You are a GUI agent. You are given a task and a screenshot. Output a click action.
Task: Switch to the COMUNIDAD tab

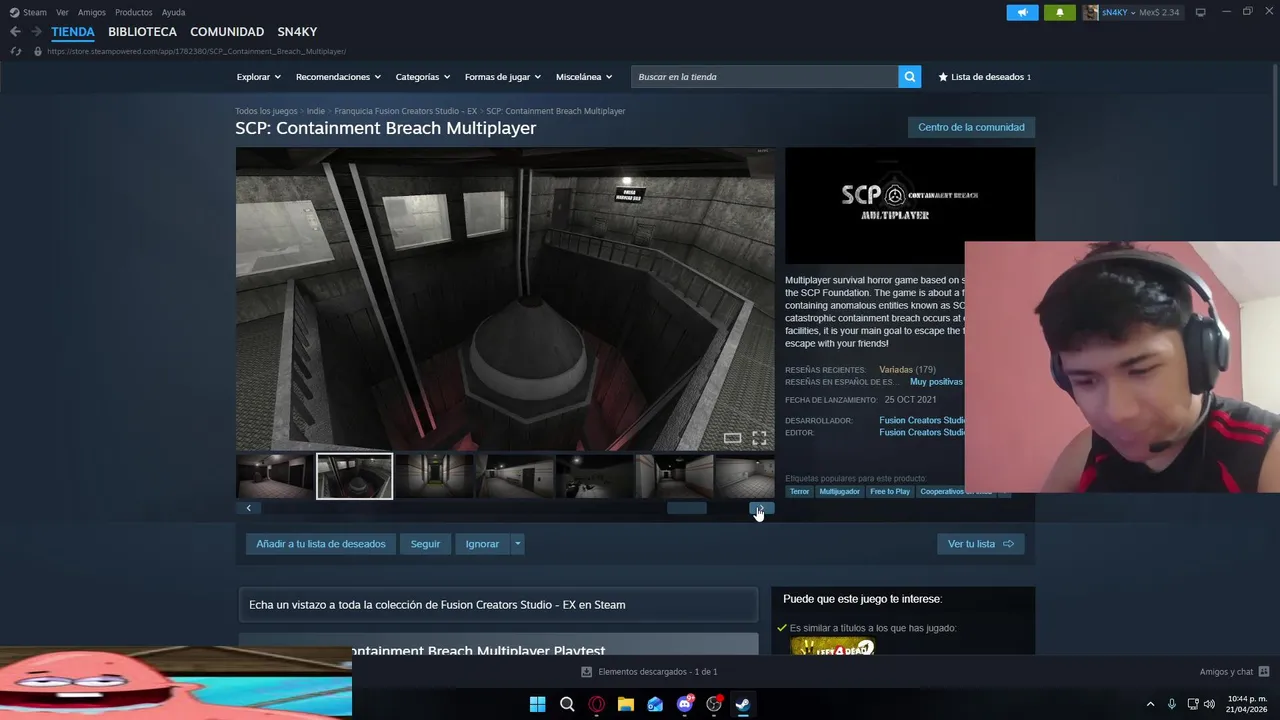[227, 32]
